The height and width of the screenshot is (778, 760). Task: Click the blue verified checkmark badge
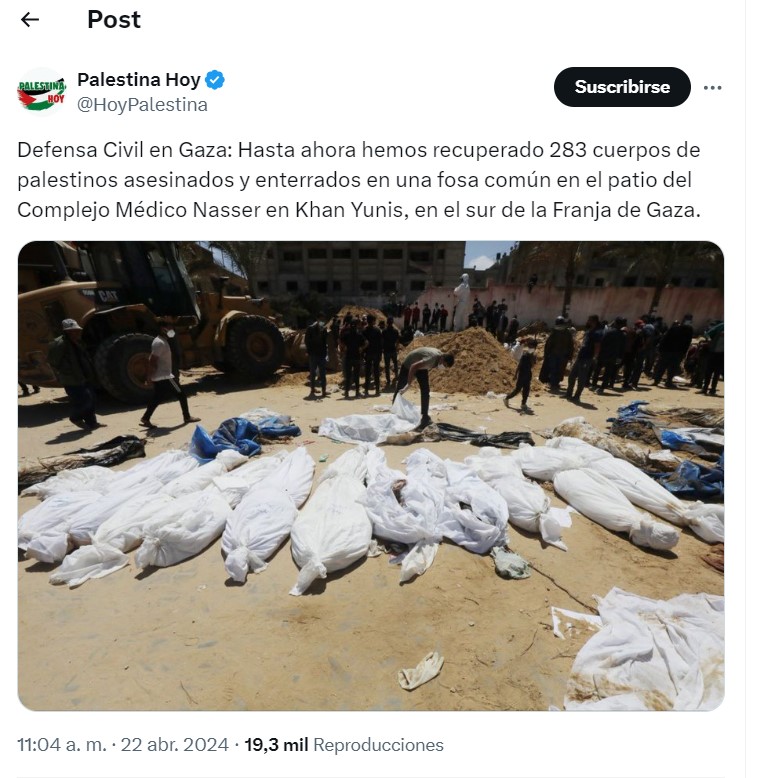(215, 80)
